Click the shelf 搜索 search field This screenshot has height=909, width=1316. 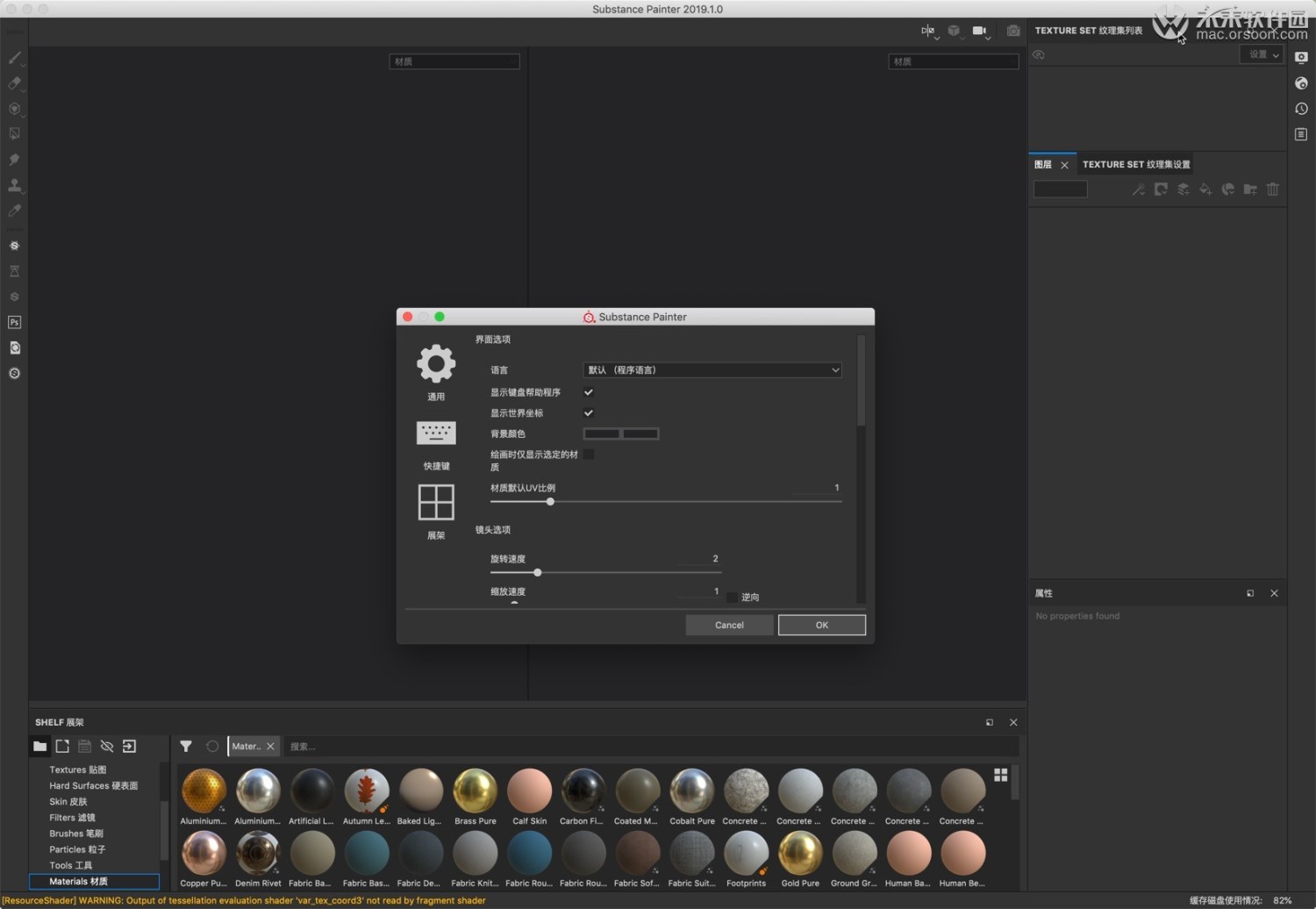click(649, 747)
